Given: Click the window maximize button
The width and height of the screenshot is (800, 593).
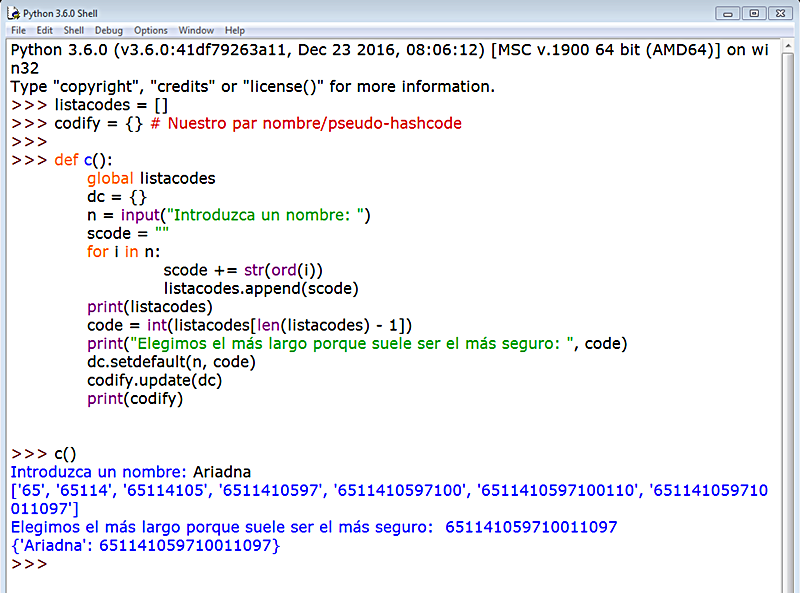Looking at the screenshot, I should pos(756,12).
